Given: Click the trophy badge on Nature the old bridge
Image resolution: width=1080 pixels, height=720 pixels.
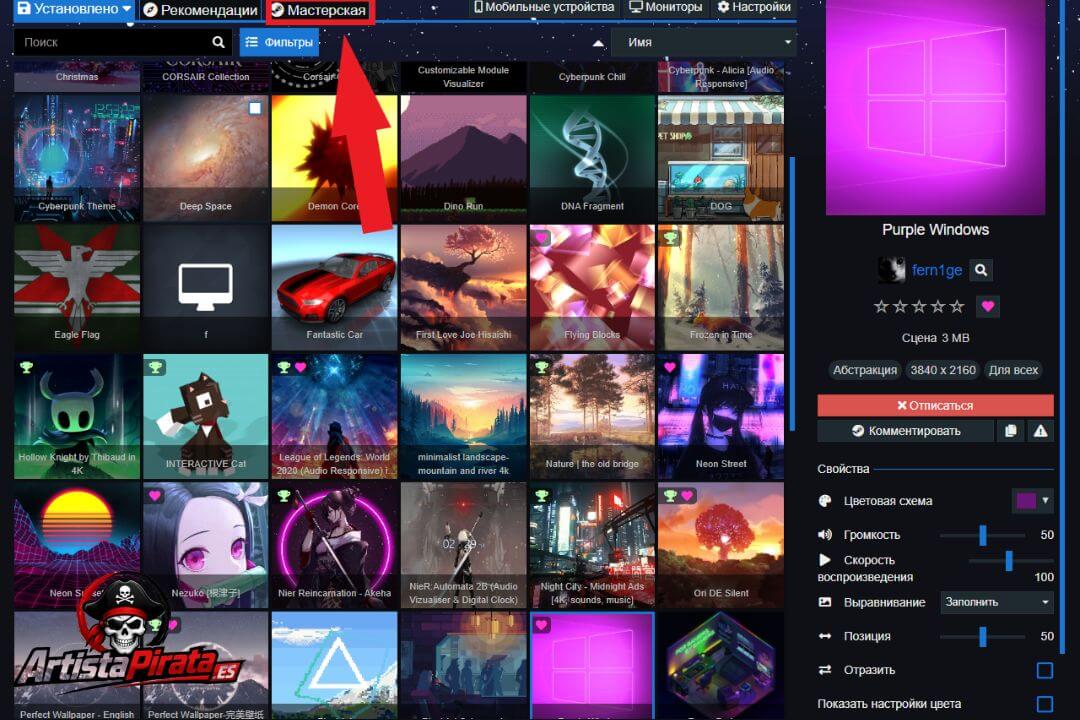Looking at the screenshot, I should pos(541,367).
